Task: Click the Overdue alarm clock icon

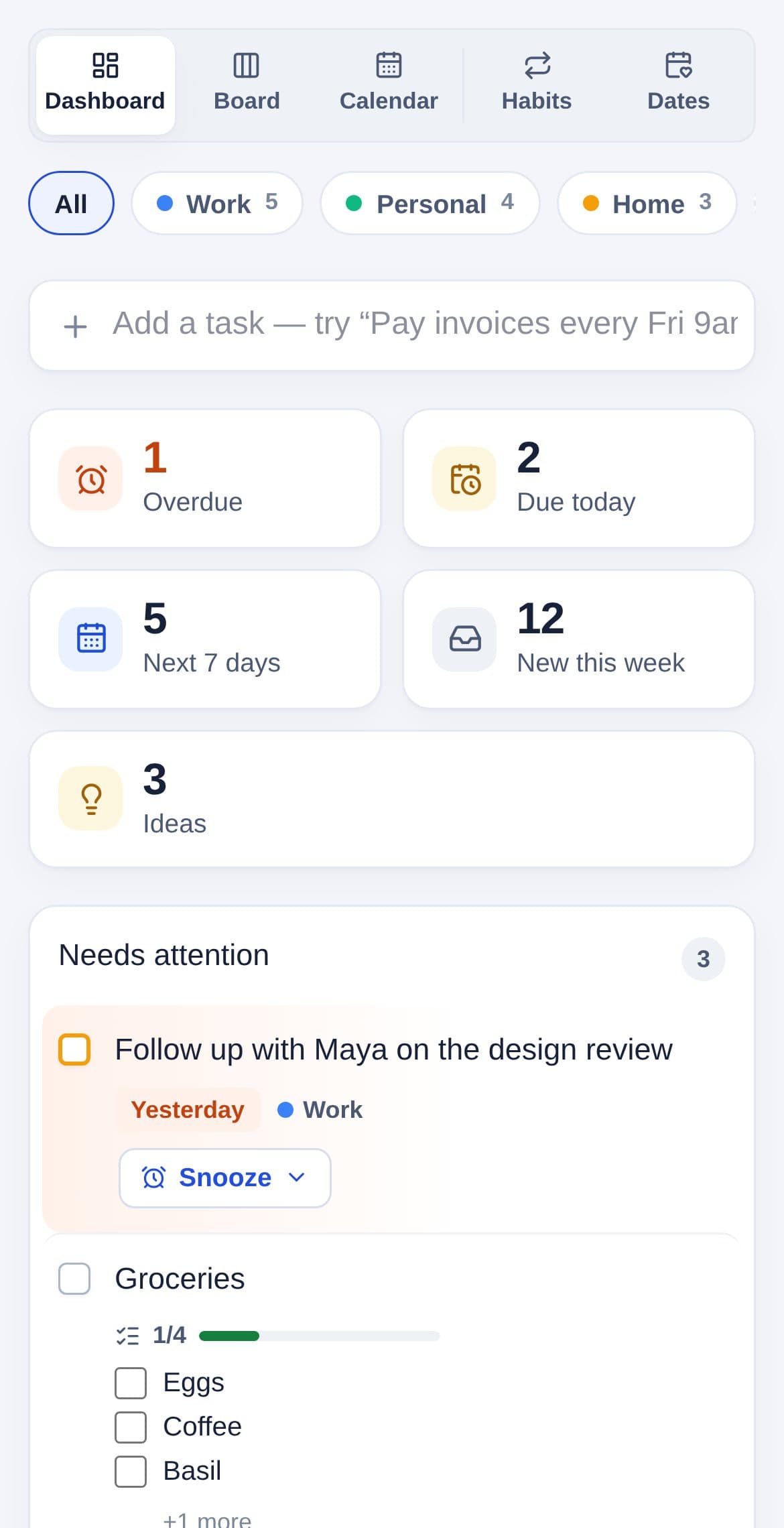Action: coord(91,479)
